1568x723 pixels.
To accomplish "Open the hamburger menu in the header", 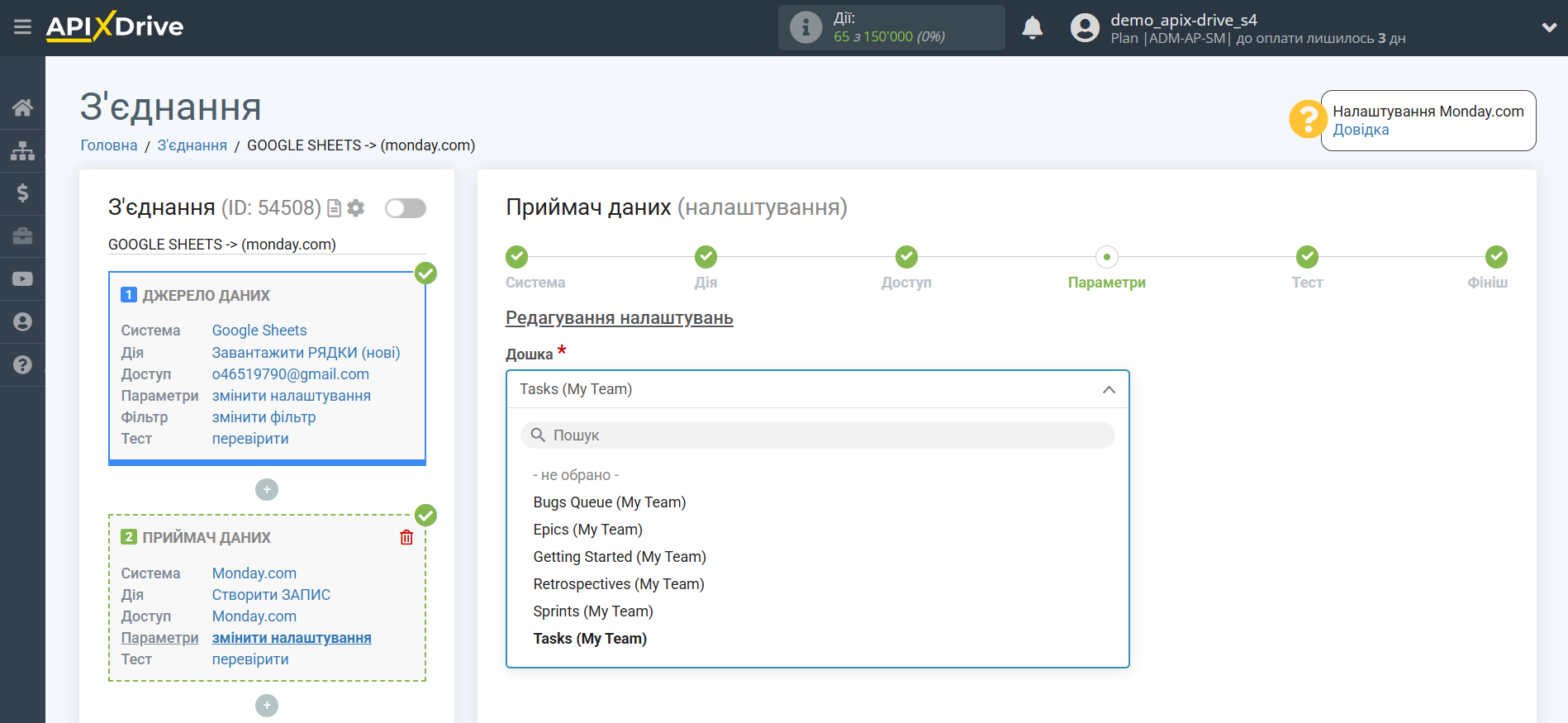I will click(x=22, y=27).
